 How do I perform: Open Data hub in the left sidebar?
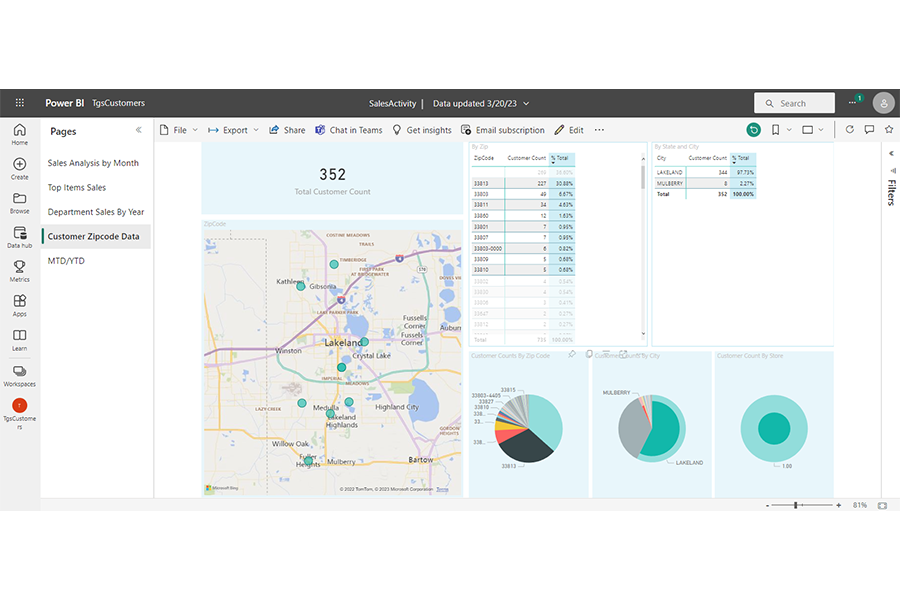pos(20,237)
